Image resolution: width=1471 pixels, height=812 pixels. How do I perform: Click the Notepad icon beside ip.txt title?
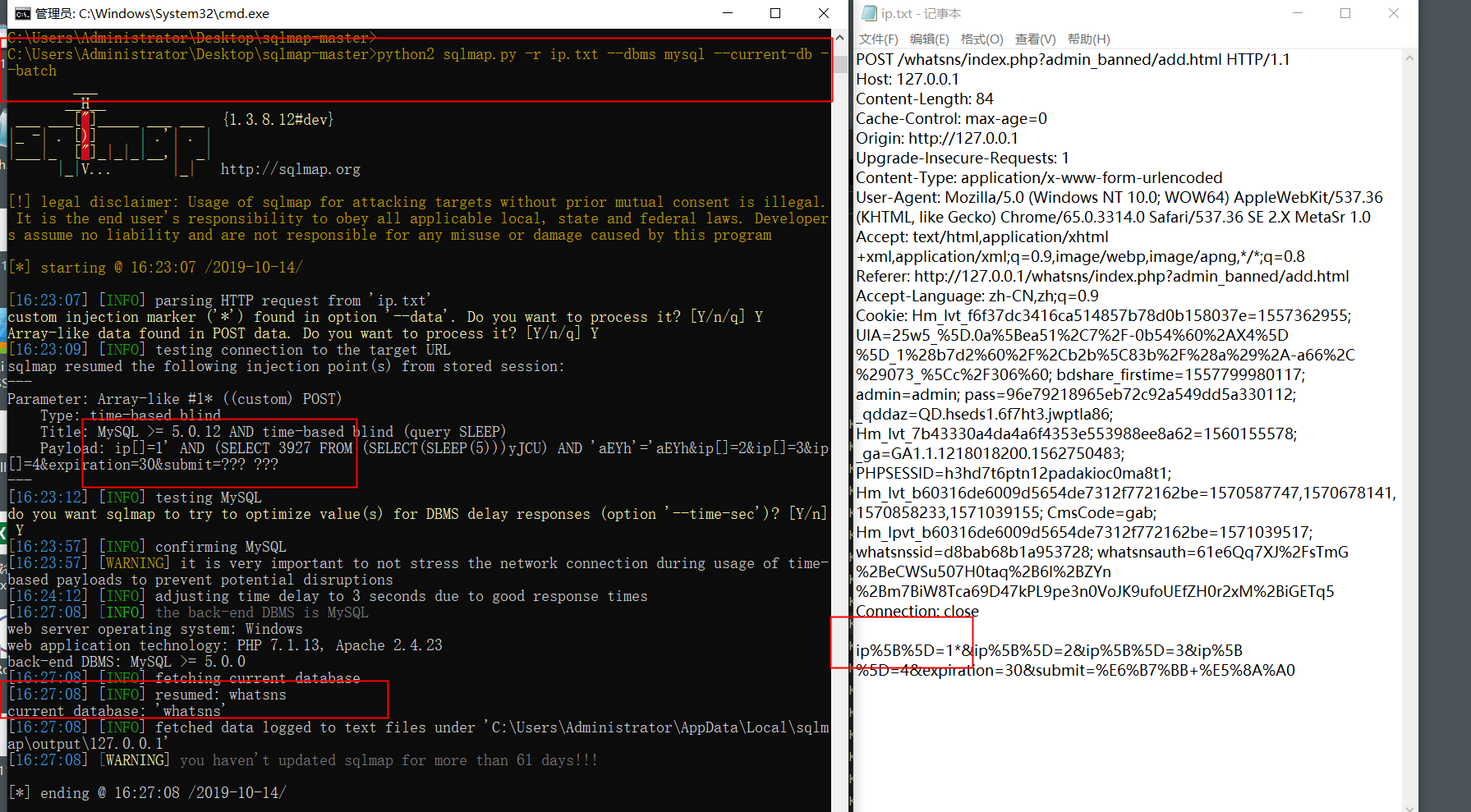point(869,13)
